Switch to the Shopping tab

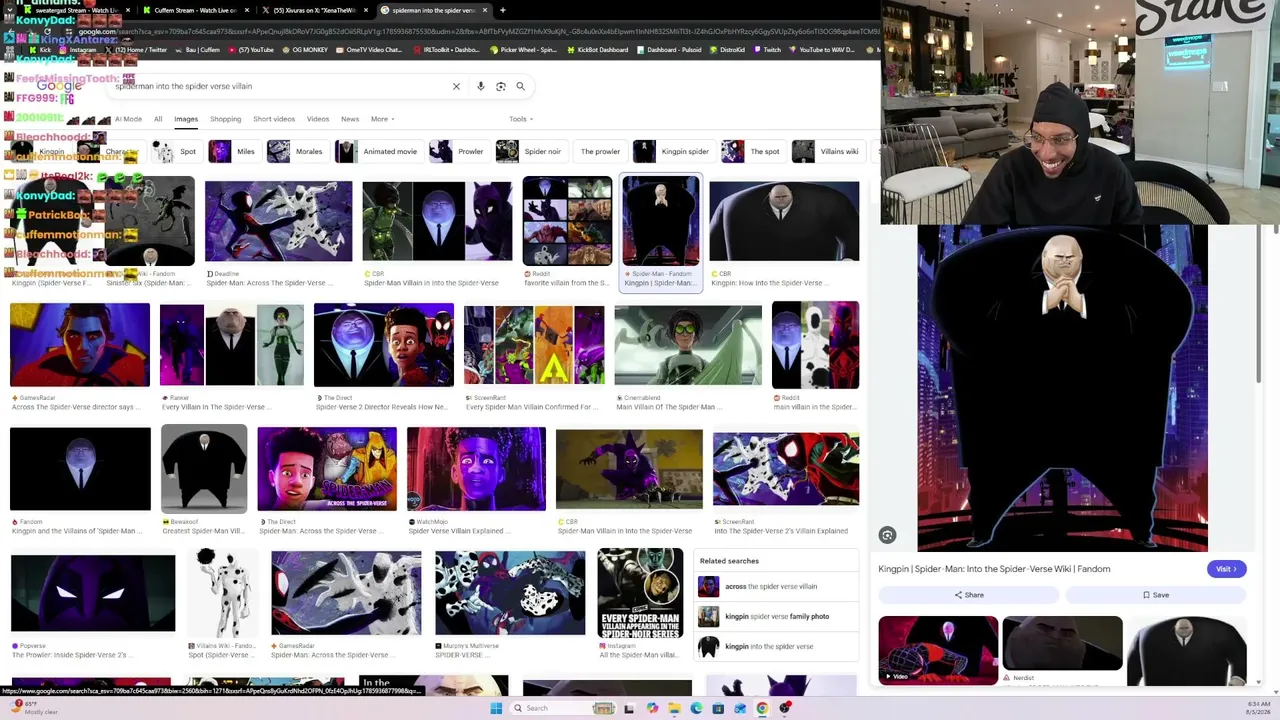click(225, 119)
